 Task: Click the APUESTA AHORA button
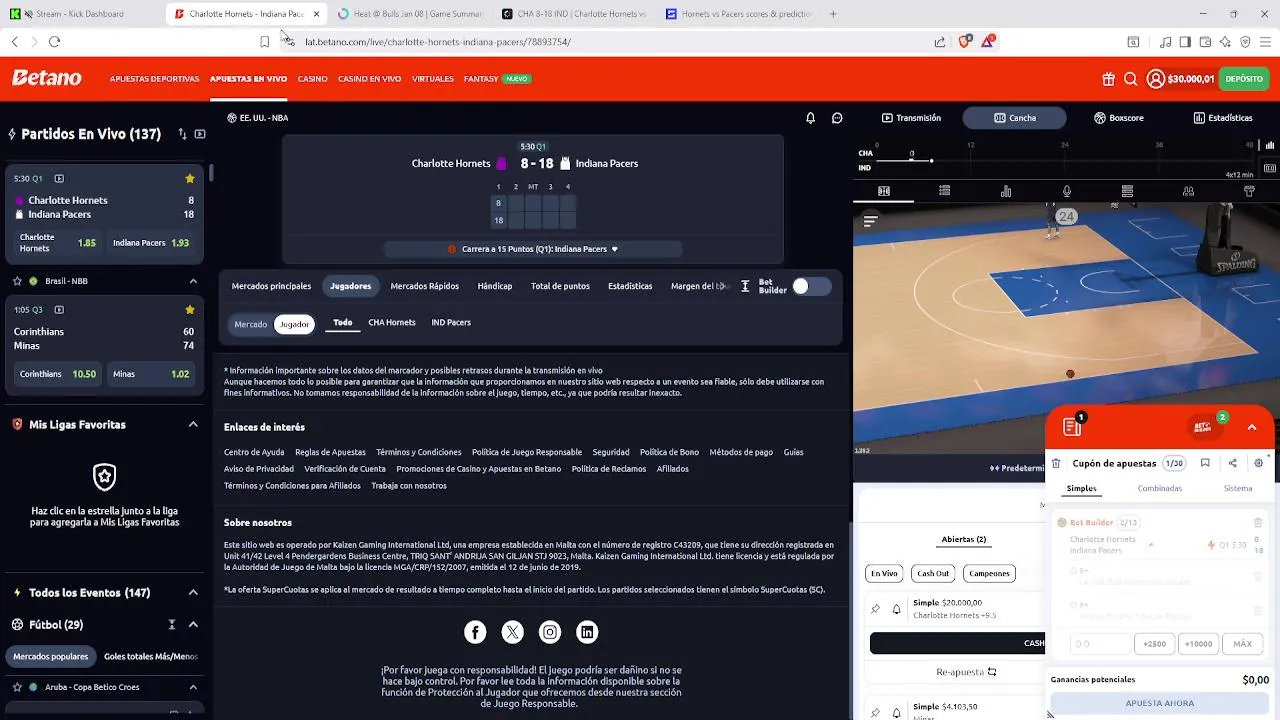[x=1159, y=703]
